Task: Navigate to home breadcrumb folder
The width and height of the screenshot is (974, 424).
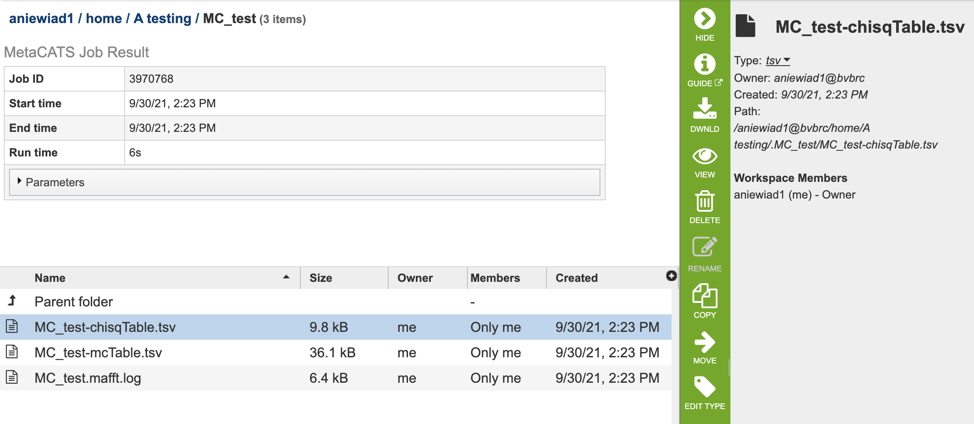Action: (x=103, y=19)
